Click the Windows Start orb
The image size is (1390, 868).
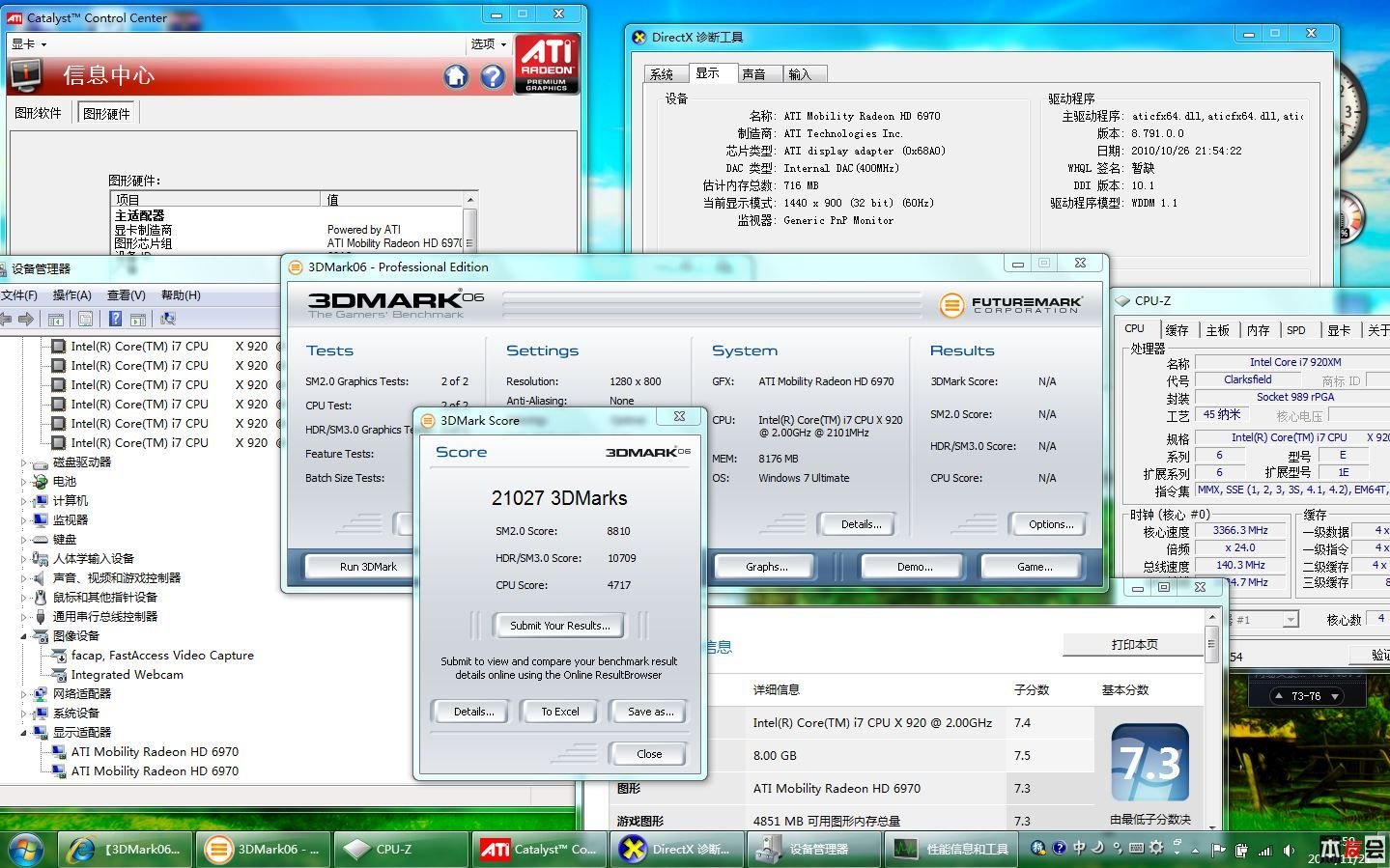(26, 849)
